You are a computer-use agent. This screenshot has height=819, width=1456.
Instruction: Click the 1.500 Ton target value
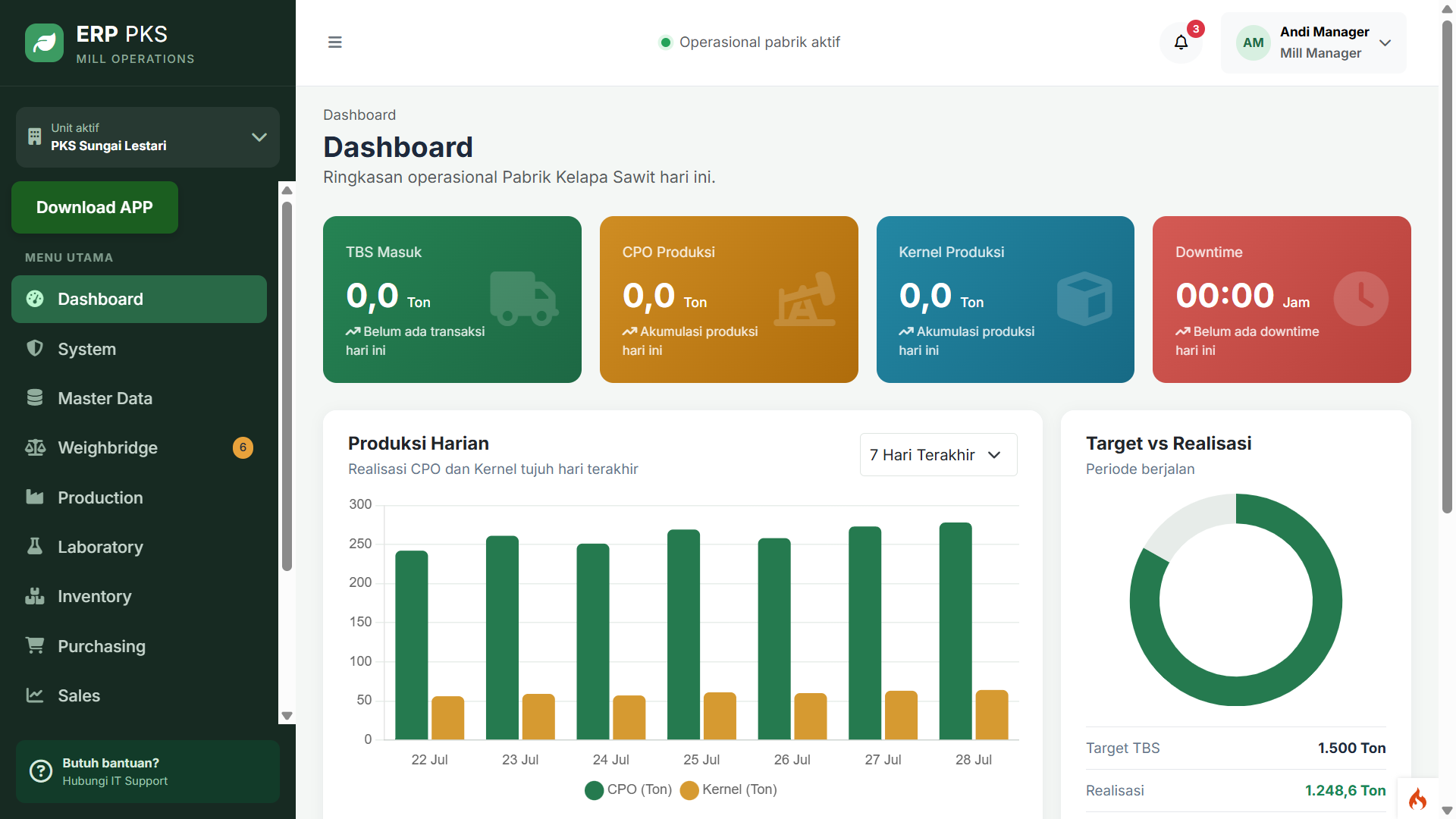pyautogui.click(x=1351, y=748)
